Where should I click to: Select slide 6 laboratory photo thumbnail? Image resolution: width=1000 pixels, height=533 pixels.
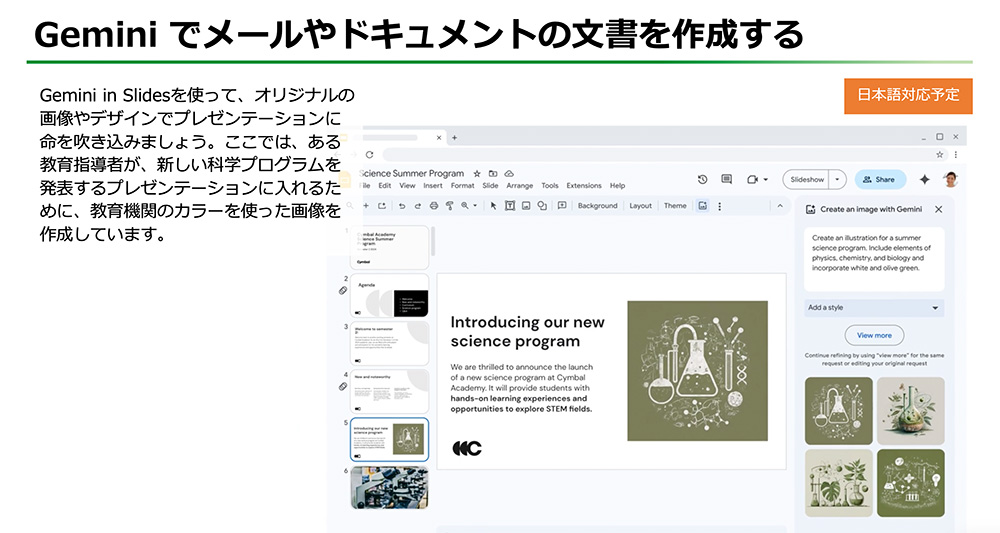tap(390, 488)
